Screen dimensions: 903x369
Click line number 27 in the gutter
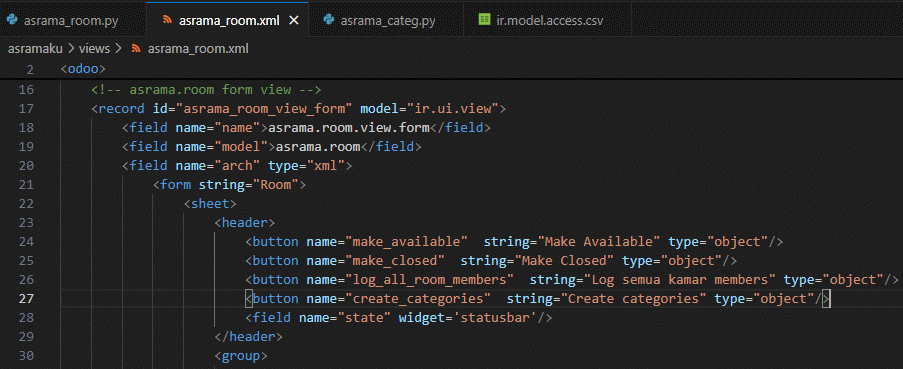pyautogui.click(x=27, y=298)
